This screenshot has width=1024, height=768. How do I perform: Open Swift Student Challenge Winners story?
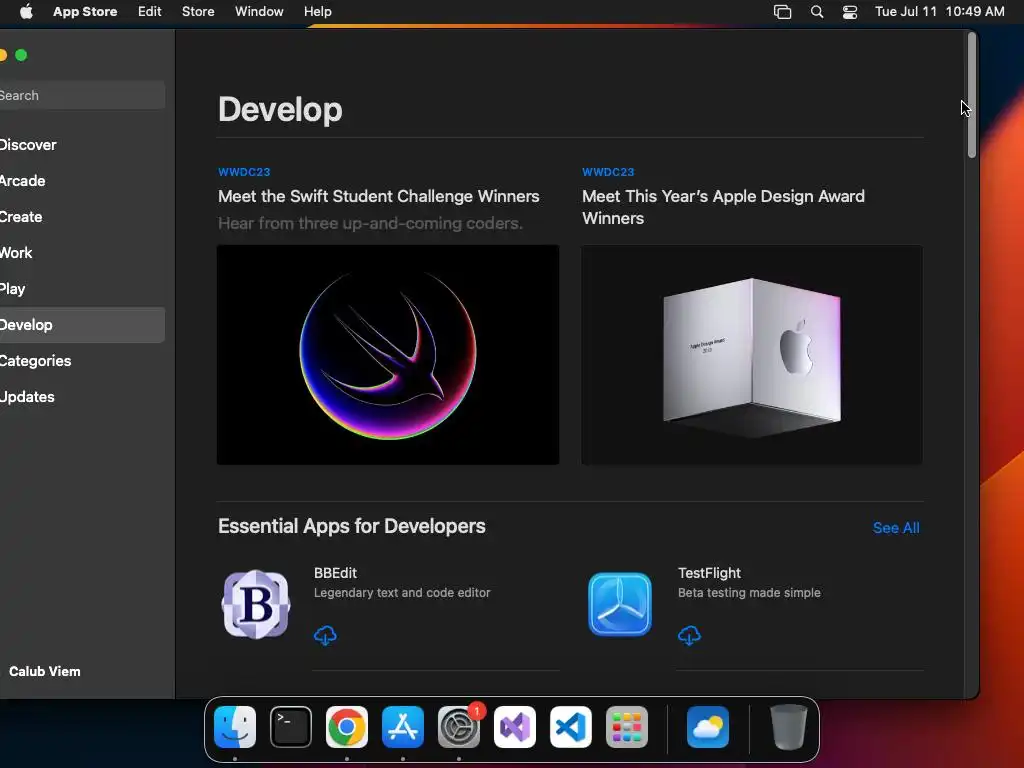tap(379, 196)
